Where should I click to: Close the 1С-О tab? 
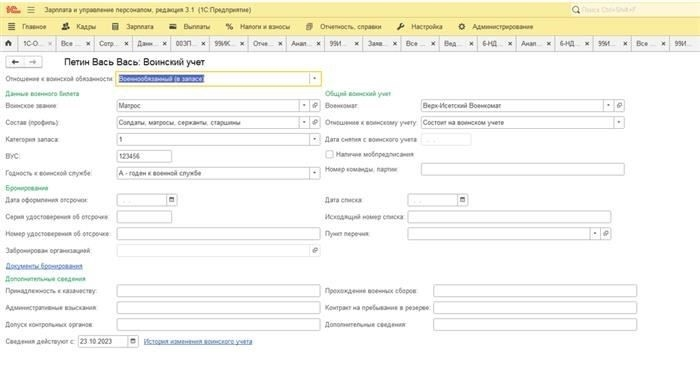[x=50, y=43]
